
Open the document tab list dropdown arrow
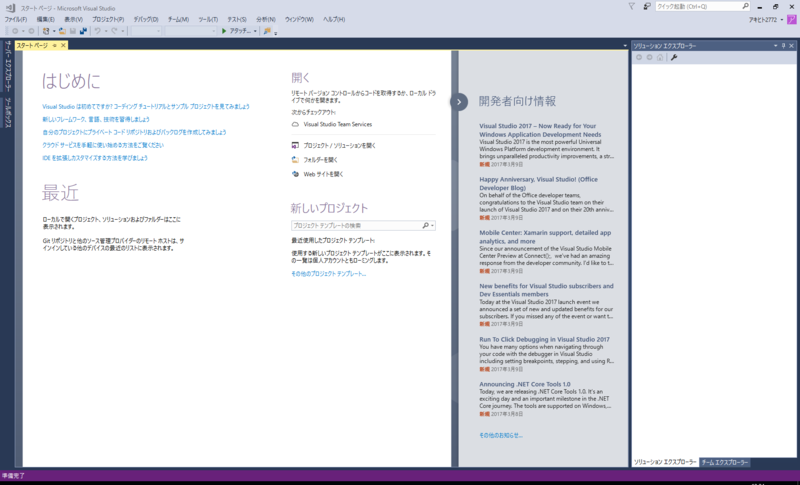tap(625, 46)
